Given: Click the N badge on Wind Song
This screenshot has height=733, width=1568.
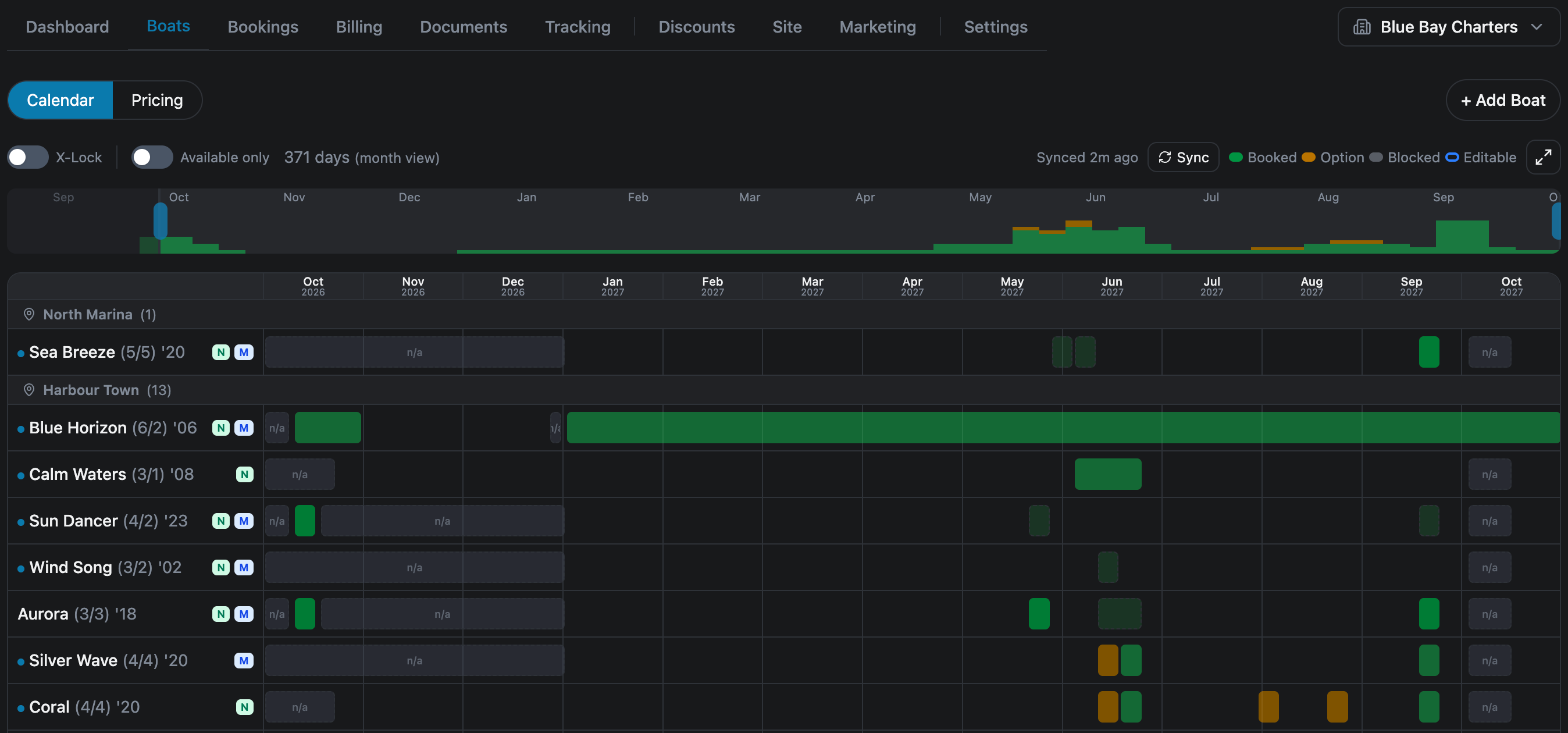Looking at the screenshot, I should pos(221,567).
